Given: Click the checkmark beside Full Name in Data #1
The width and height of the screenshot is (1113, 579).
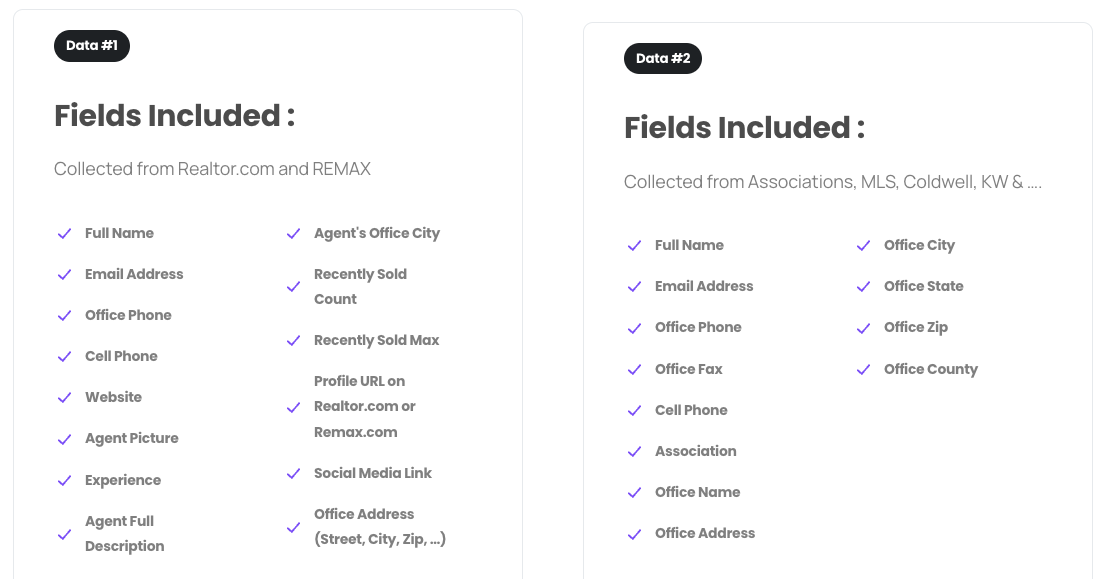Looking at the screenshot, I should pos(65,233).
